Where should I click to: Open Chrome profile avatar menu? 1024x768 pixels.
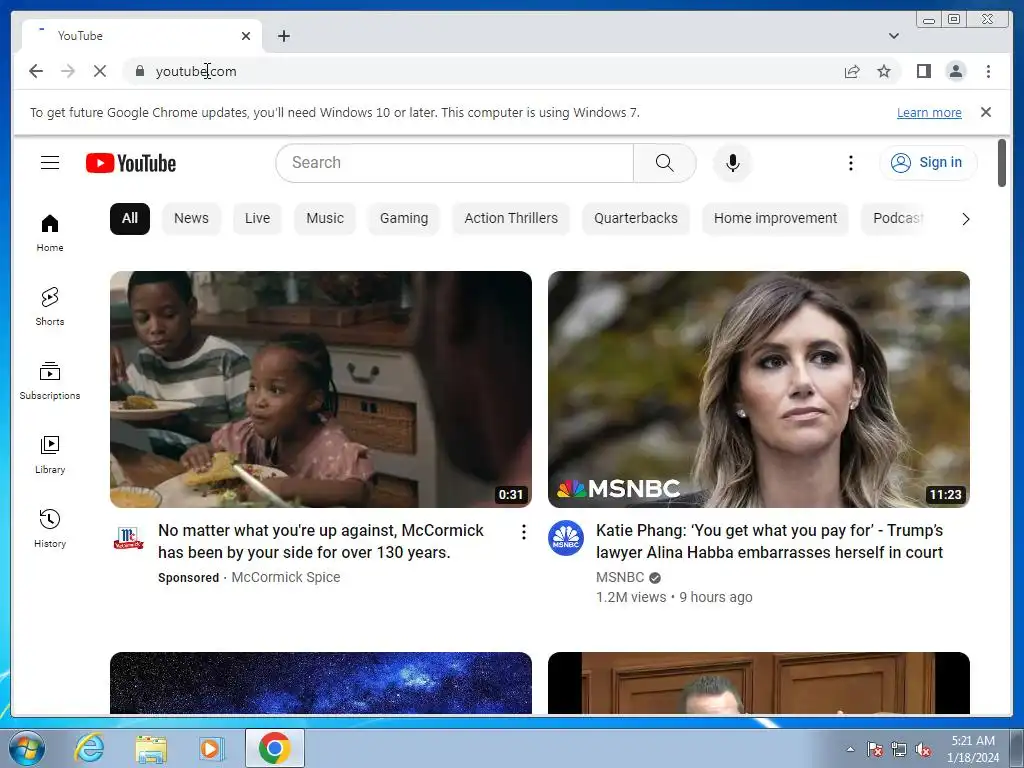tap(955, 71)
